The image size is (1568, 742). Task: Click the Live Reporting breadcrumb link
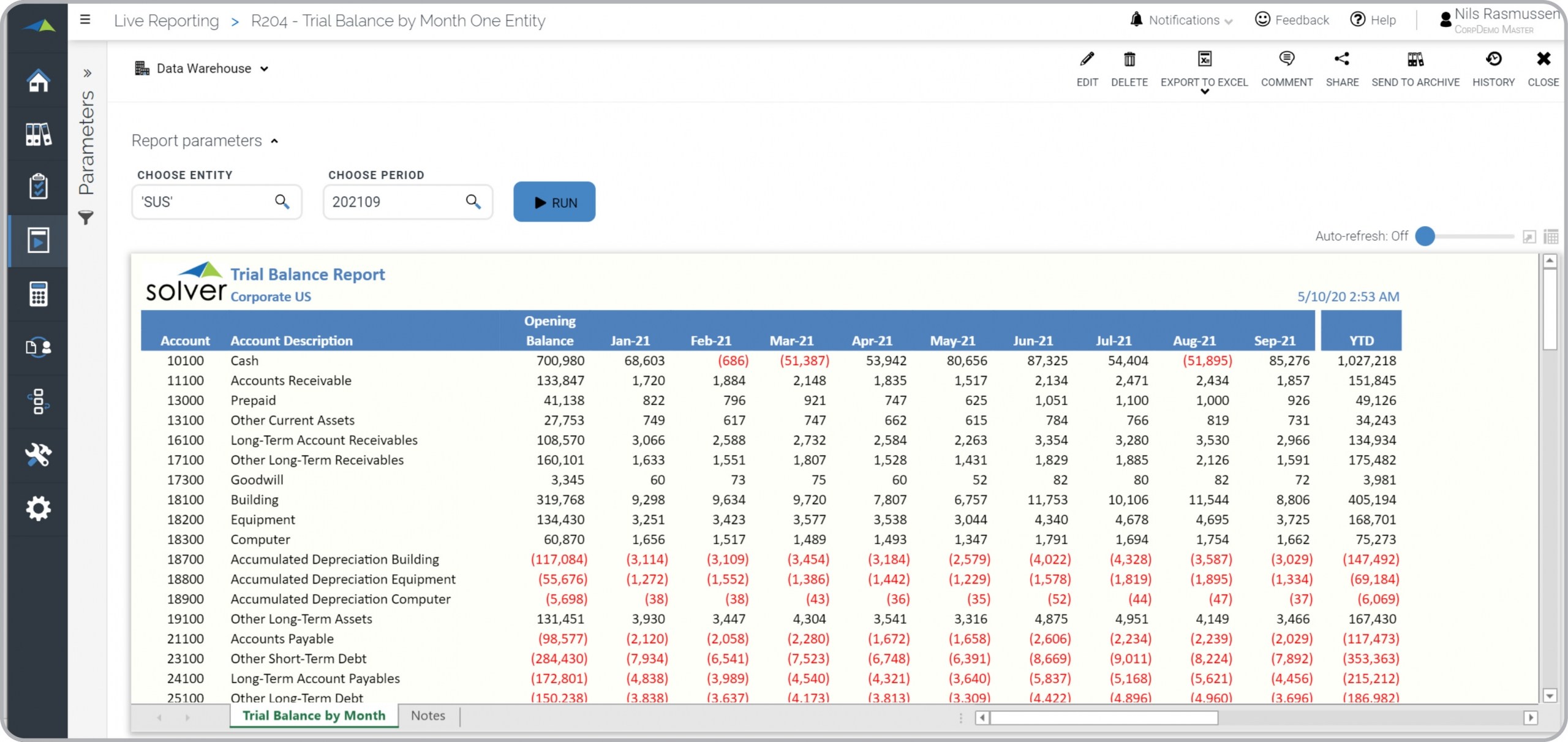click(166, 21)
